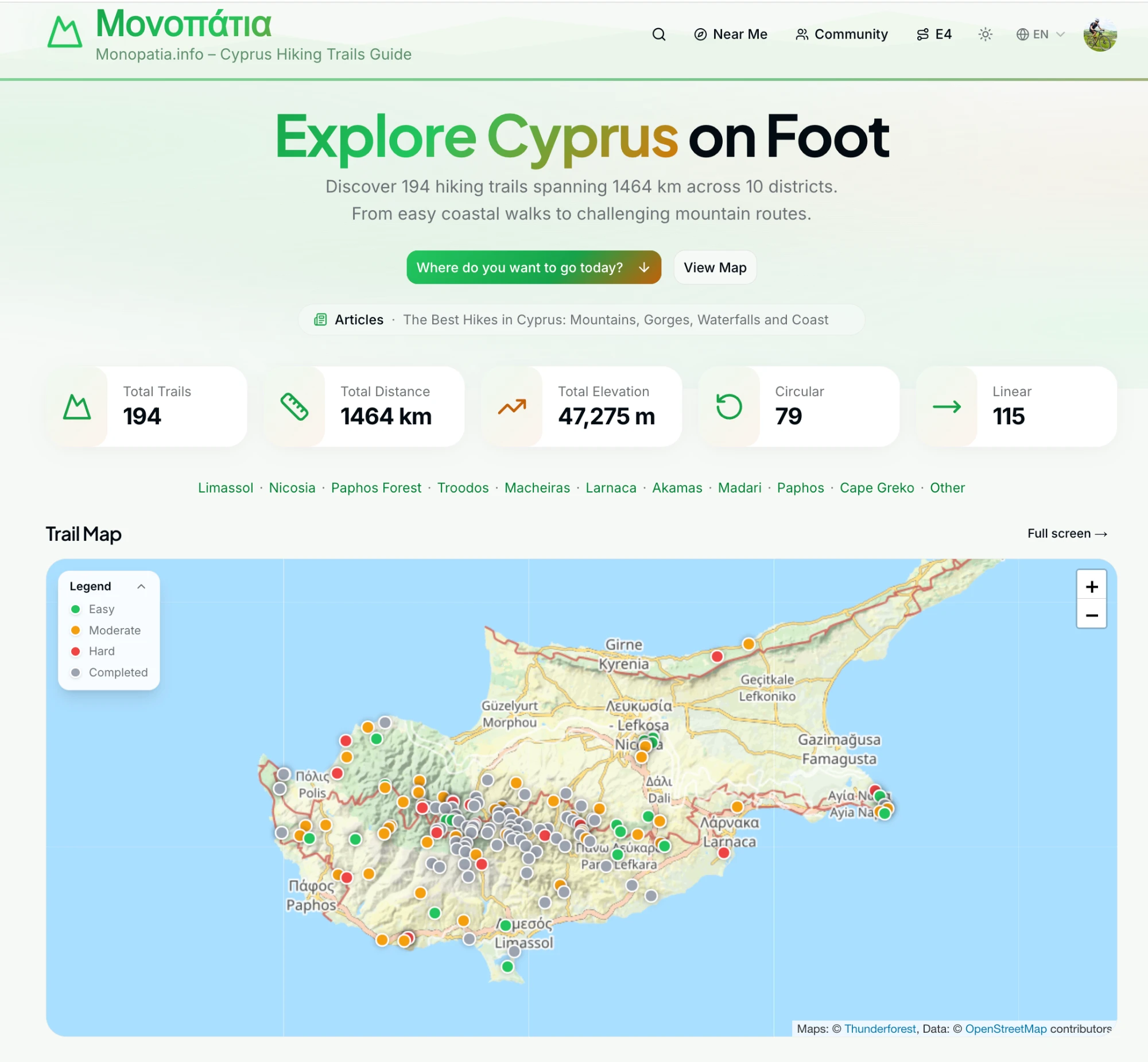Toggle the light/dark theme sun icon
1148x1062 pixels.
985,34
